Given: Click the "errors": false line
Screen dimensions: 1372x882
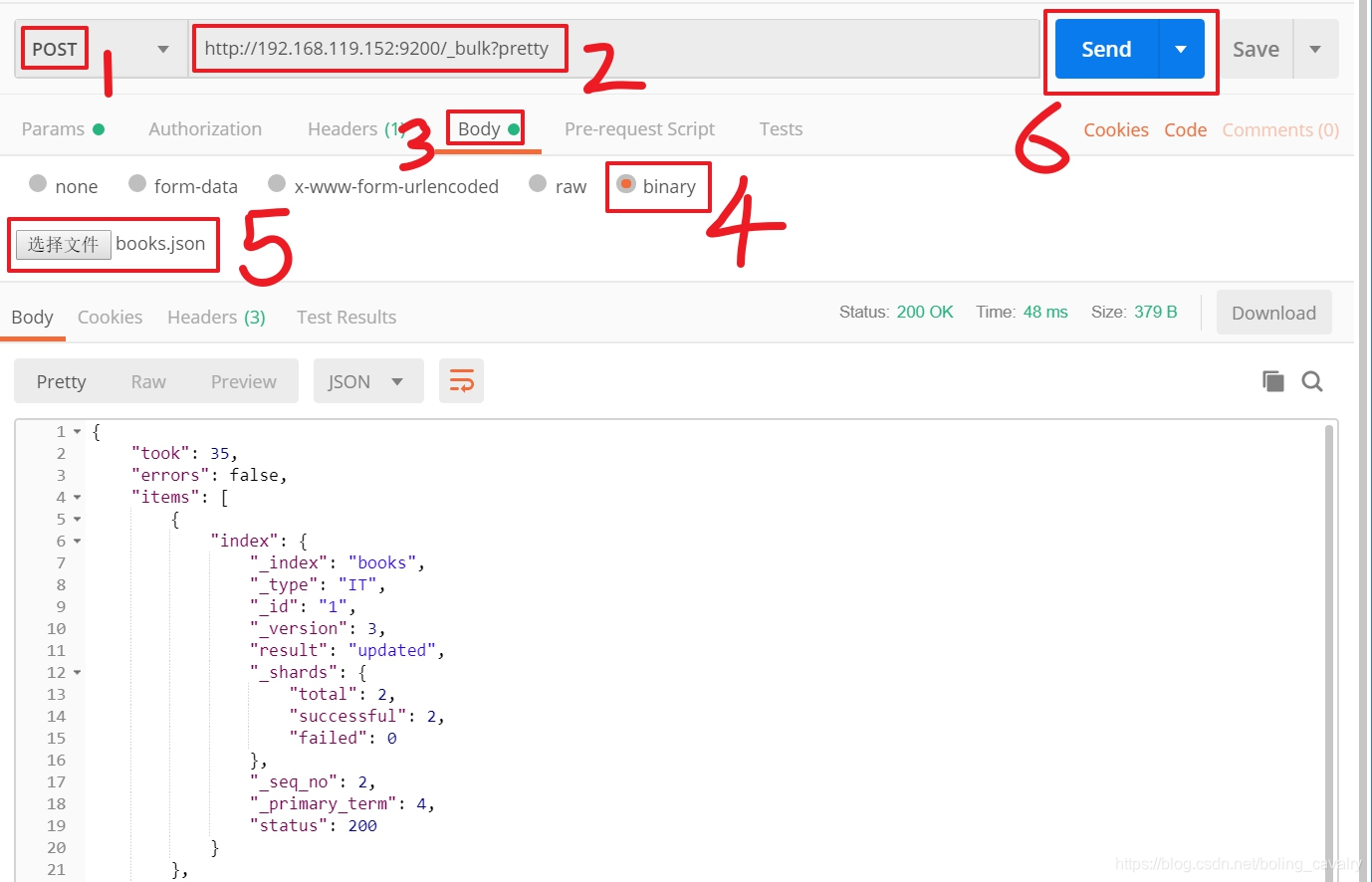Looking at the screenshot, I should (209, 476).
